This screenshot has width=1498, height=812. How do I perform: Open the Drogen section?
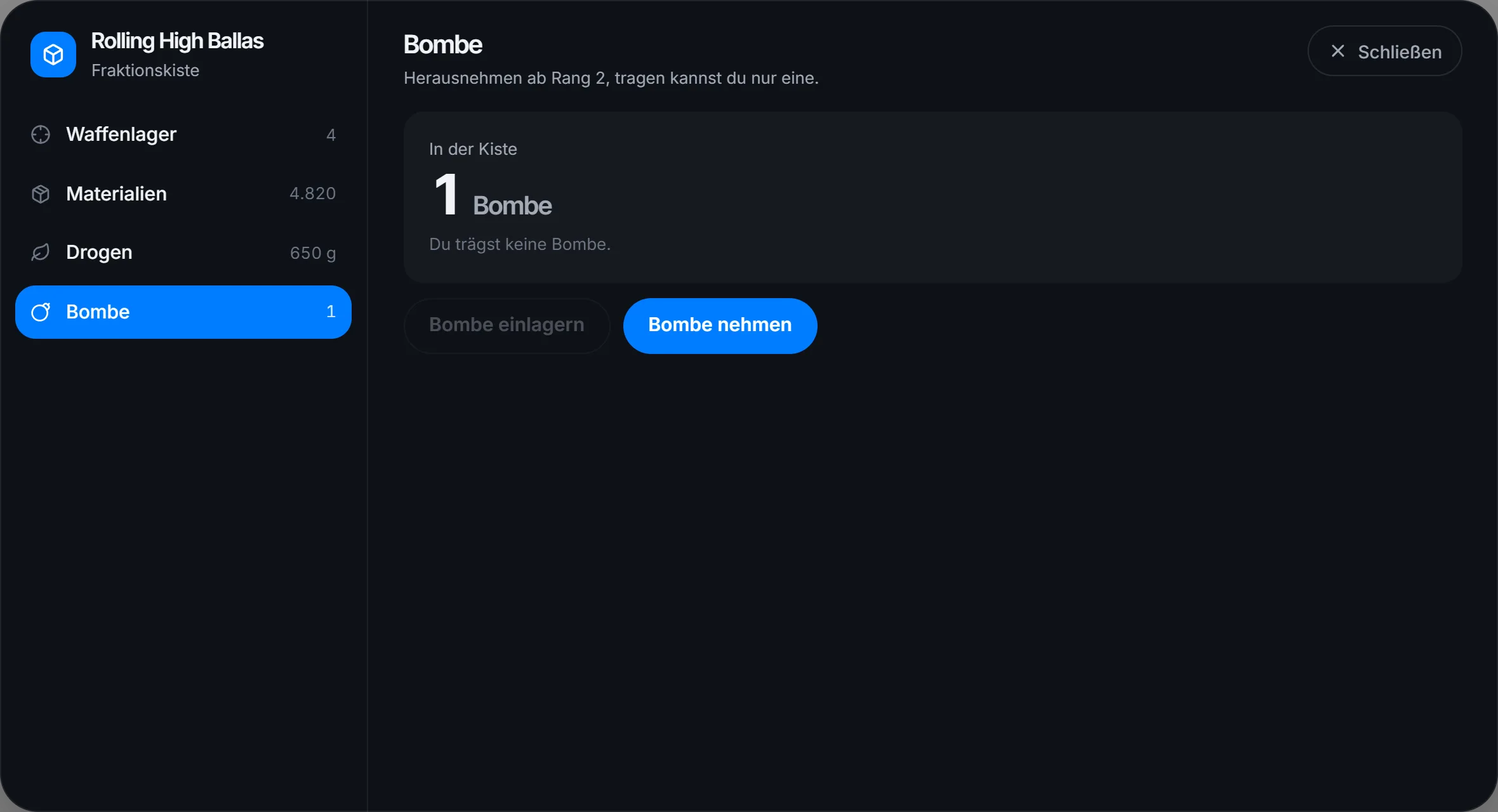183,252
